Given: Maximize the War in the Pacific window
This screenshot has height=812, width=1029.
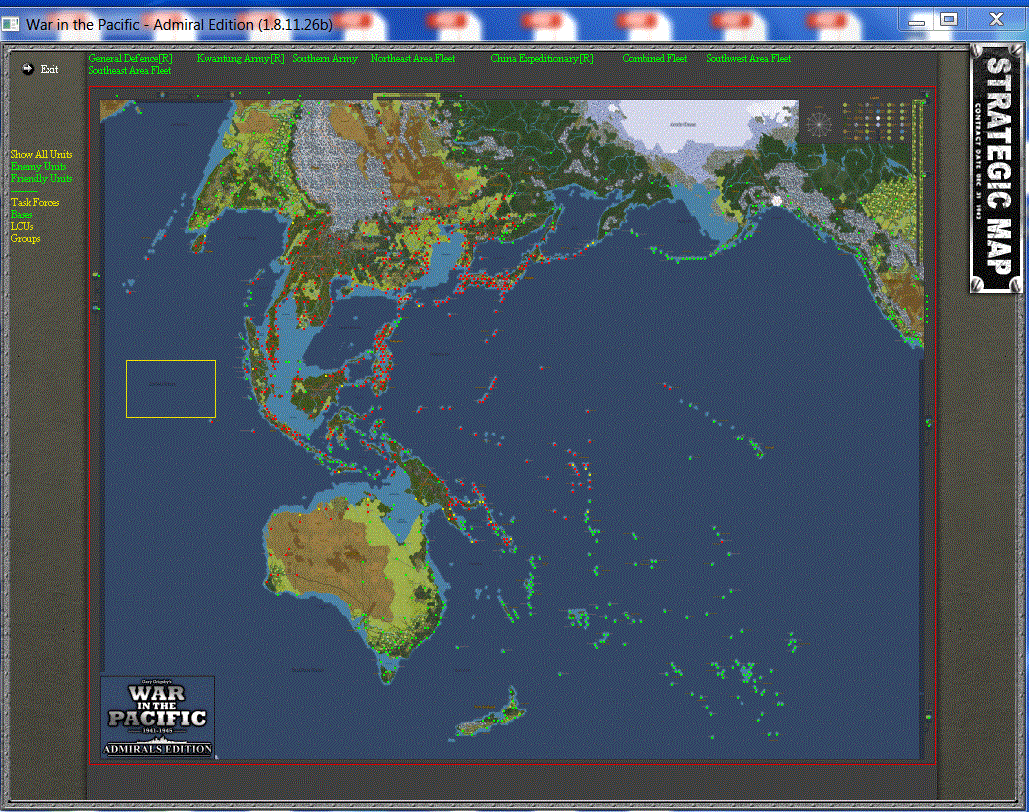Looking at the screenshot, I should tap(948, 20).
